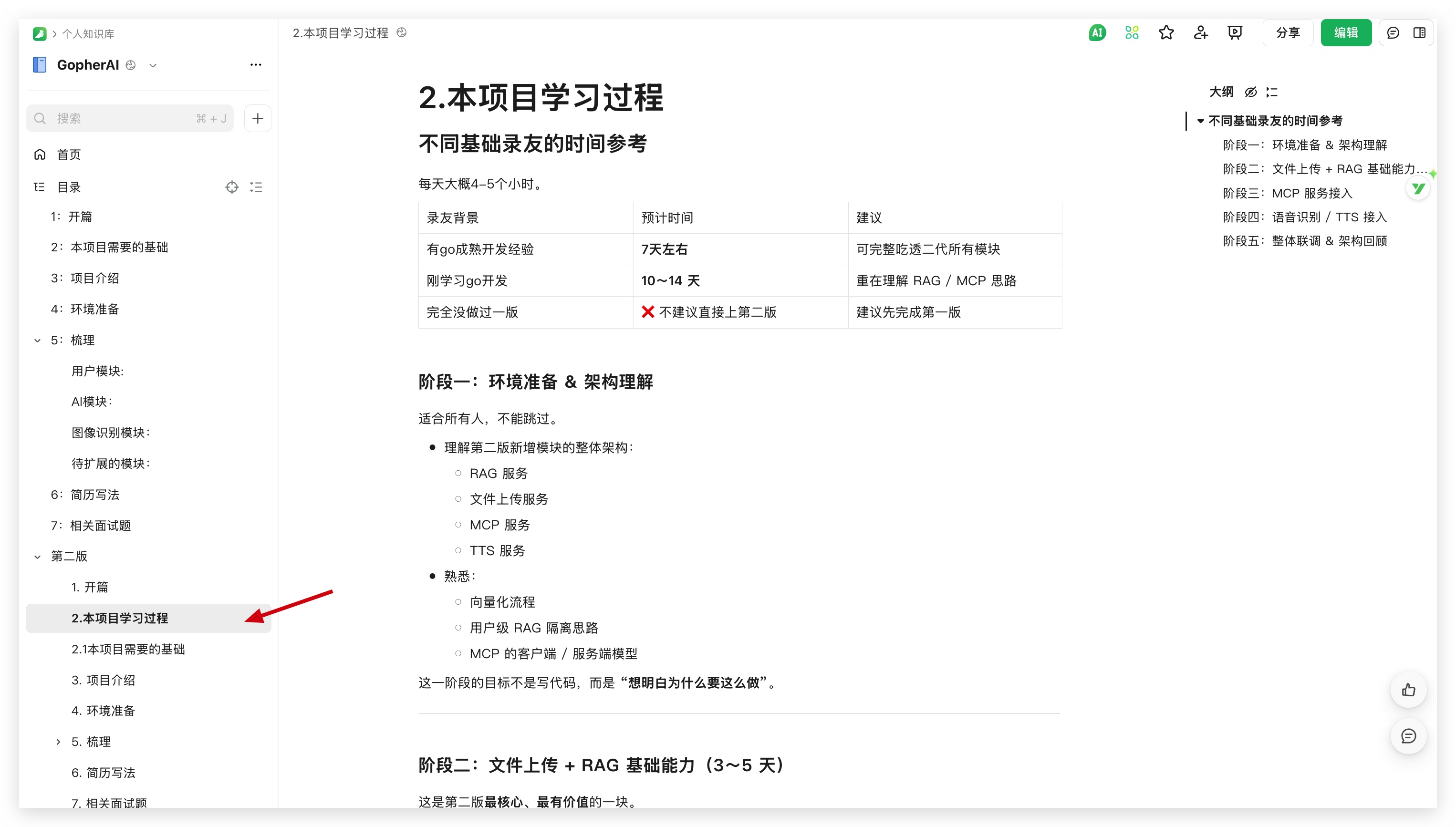Open the GopherAI knowledge base dropdown
This screenshot has height=827, width=1456.
pyautogui.click(x=153, y=65)
